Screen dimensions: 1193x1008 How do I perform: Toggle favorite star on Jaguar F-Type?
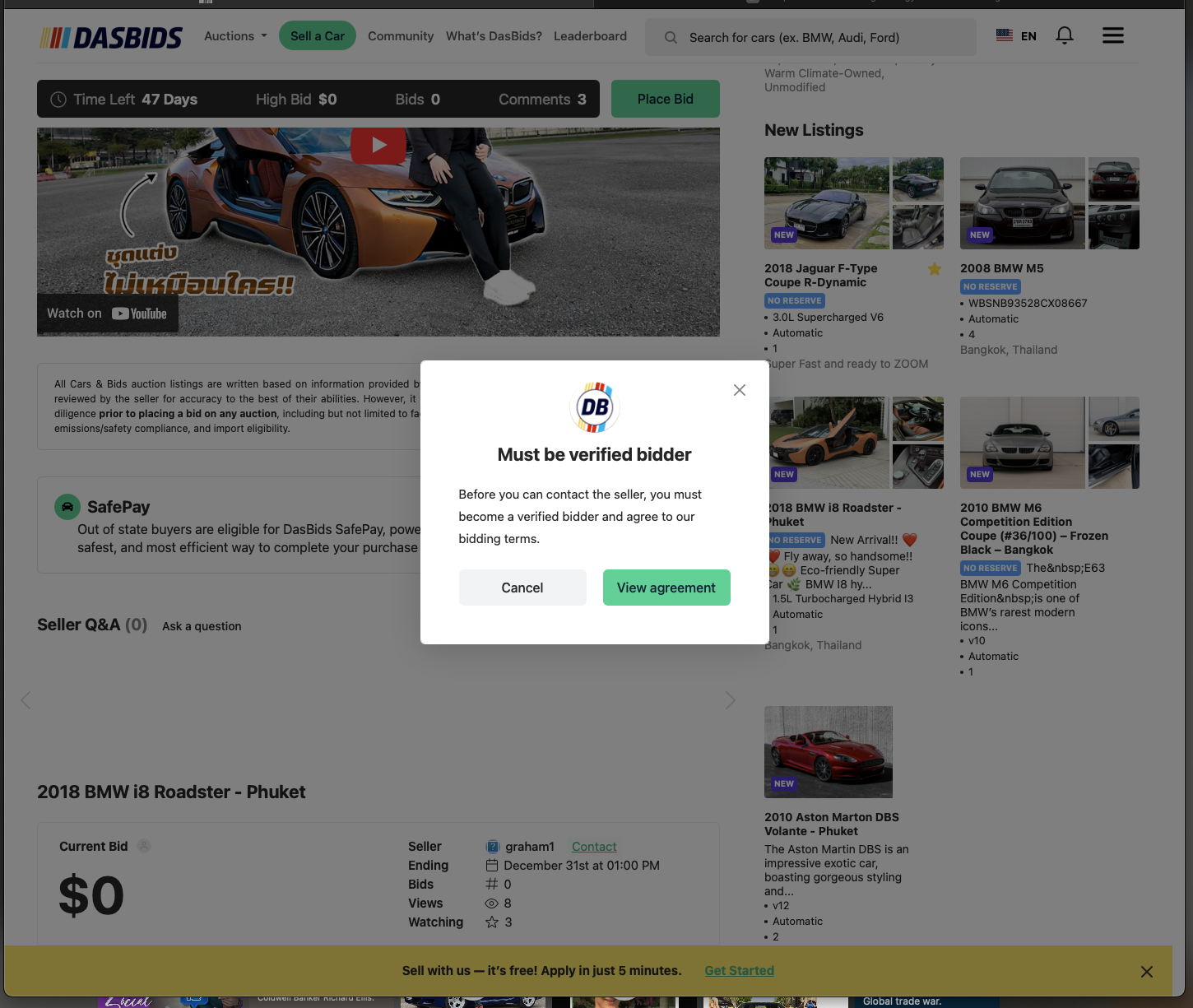coord(935,269)
